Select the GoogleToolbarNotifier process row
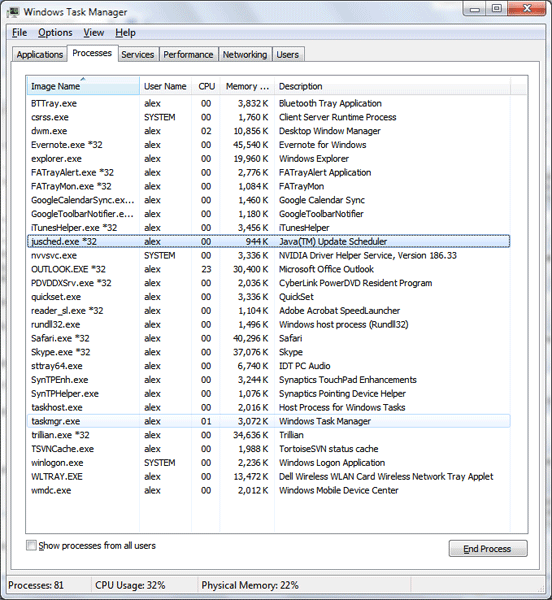 pyautogui.click(x=269, y=214)
